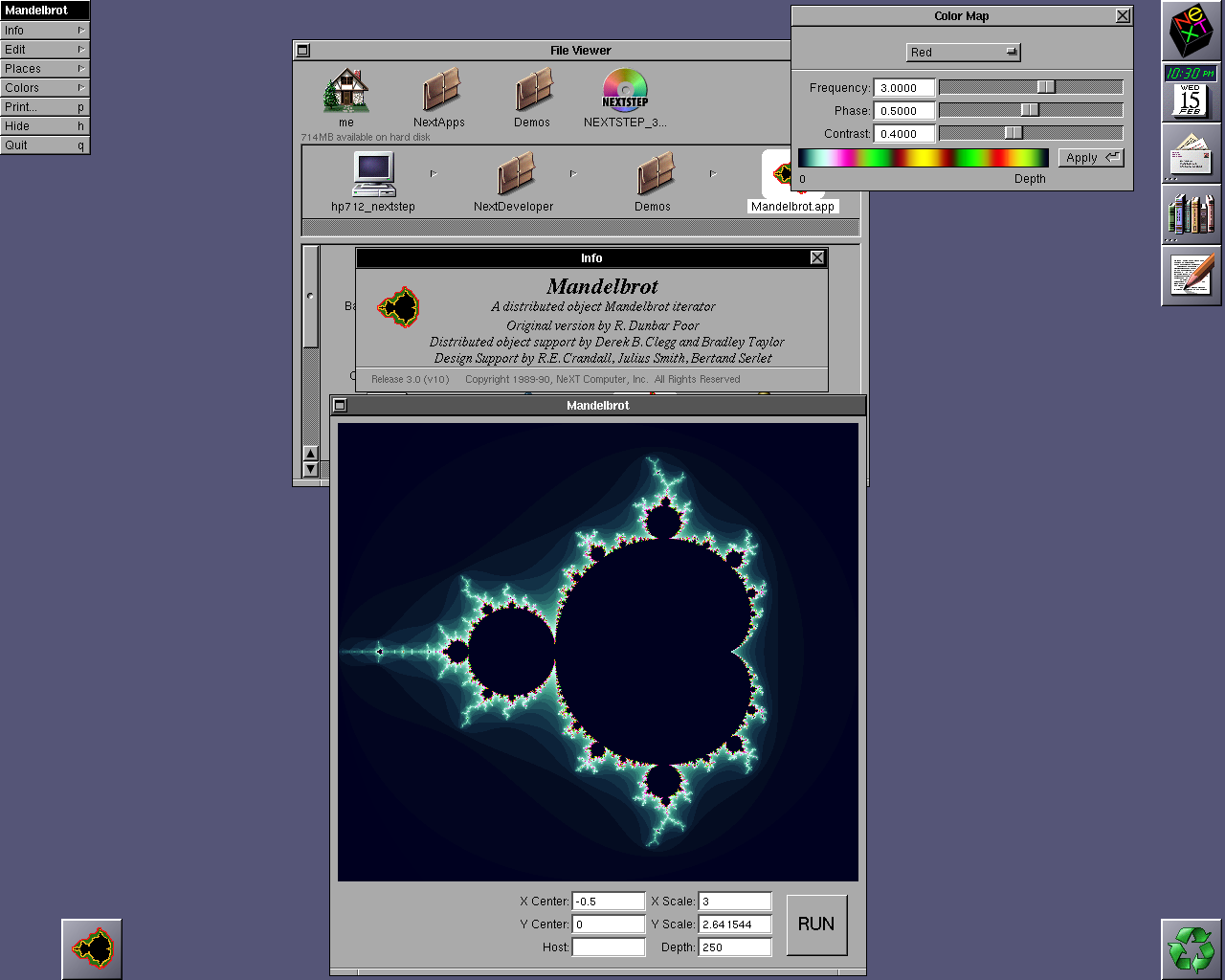1225x980 pixels.
Task: Select NextDeveloper folder in path browser
Action: pyautogui.click(x=514, y=175)
